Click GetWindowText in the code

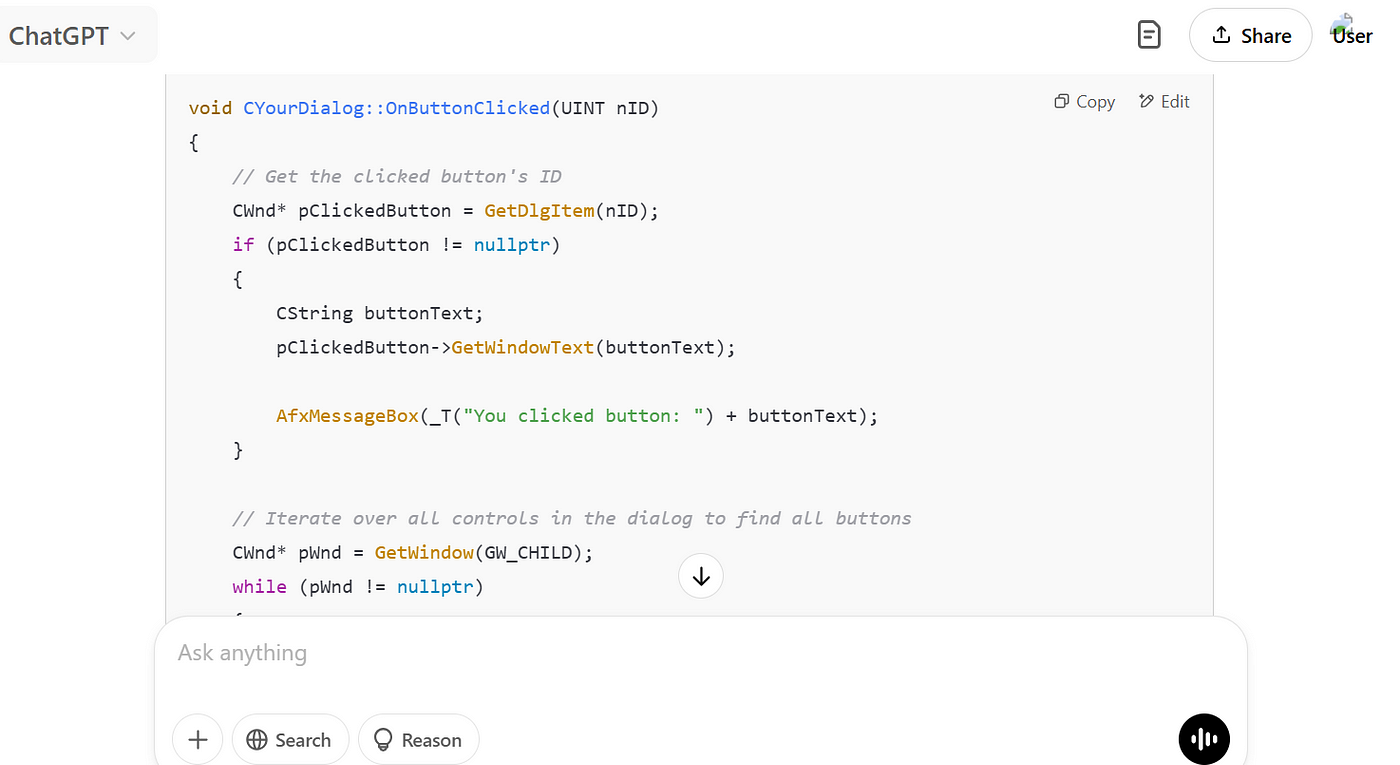522,348
